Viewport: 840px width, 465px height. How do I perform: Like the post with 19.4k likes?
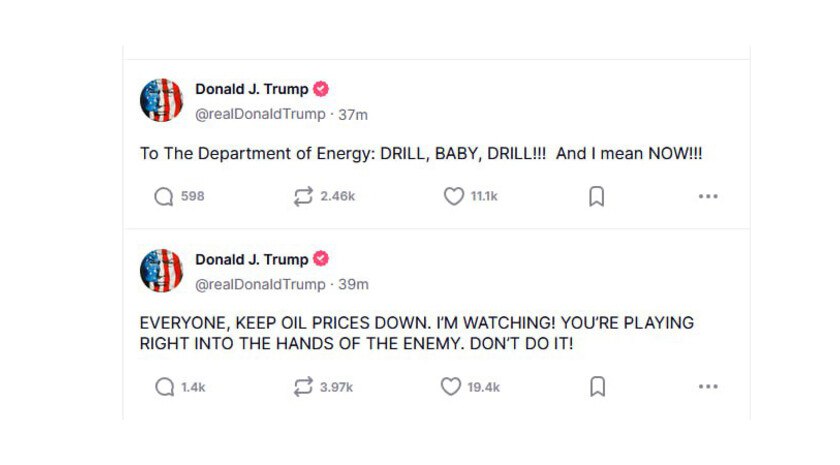click(451, 386)
